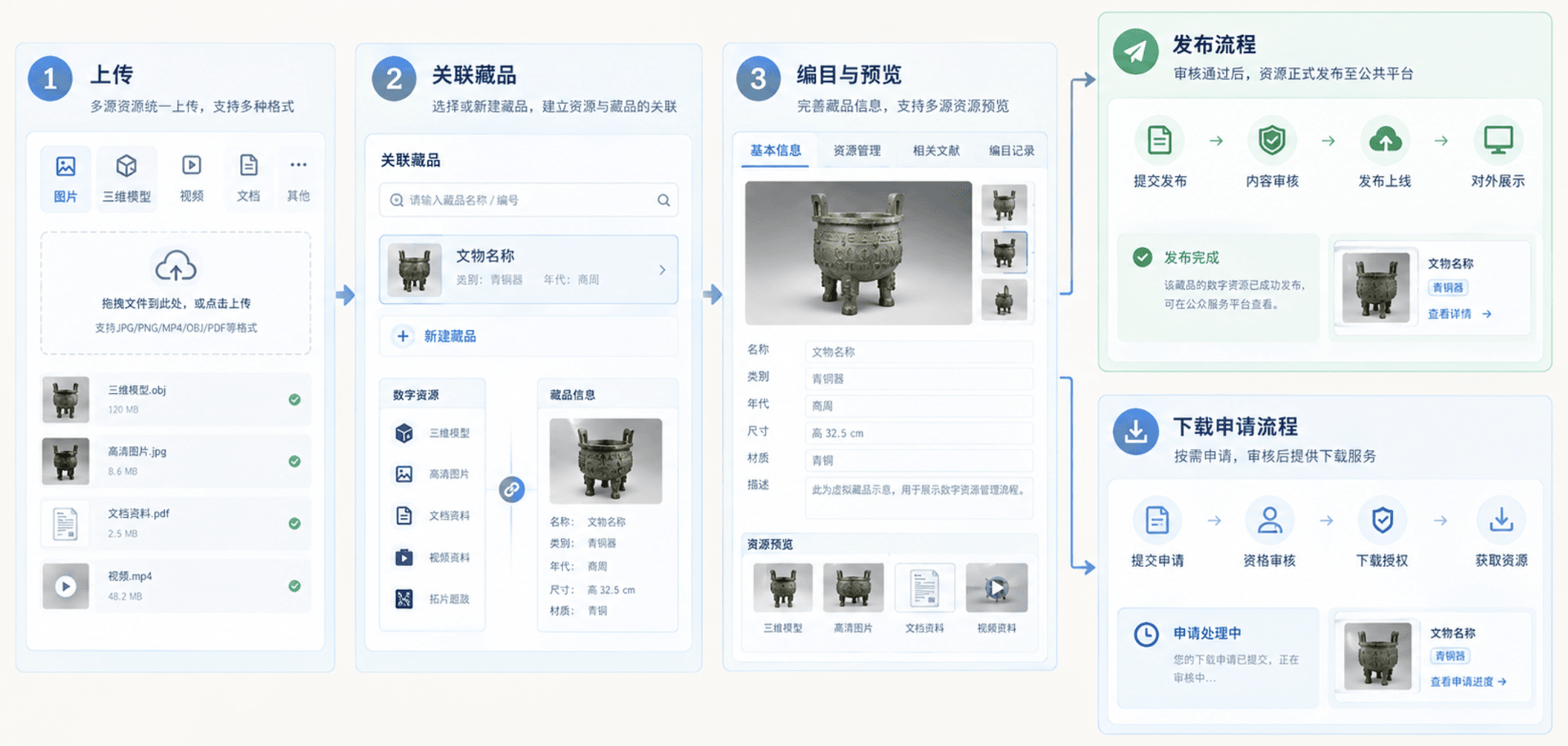Image resolution: width=1568 pixels, height=746 pixels.
Task: Click the 下载授权 shield icon
Action: 1382,520
